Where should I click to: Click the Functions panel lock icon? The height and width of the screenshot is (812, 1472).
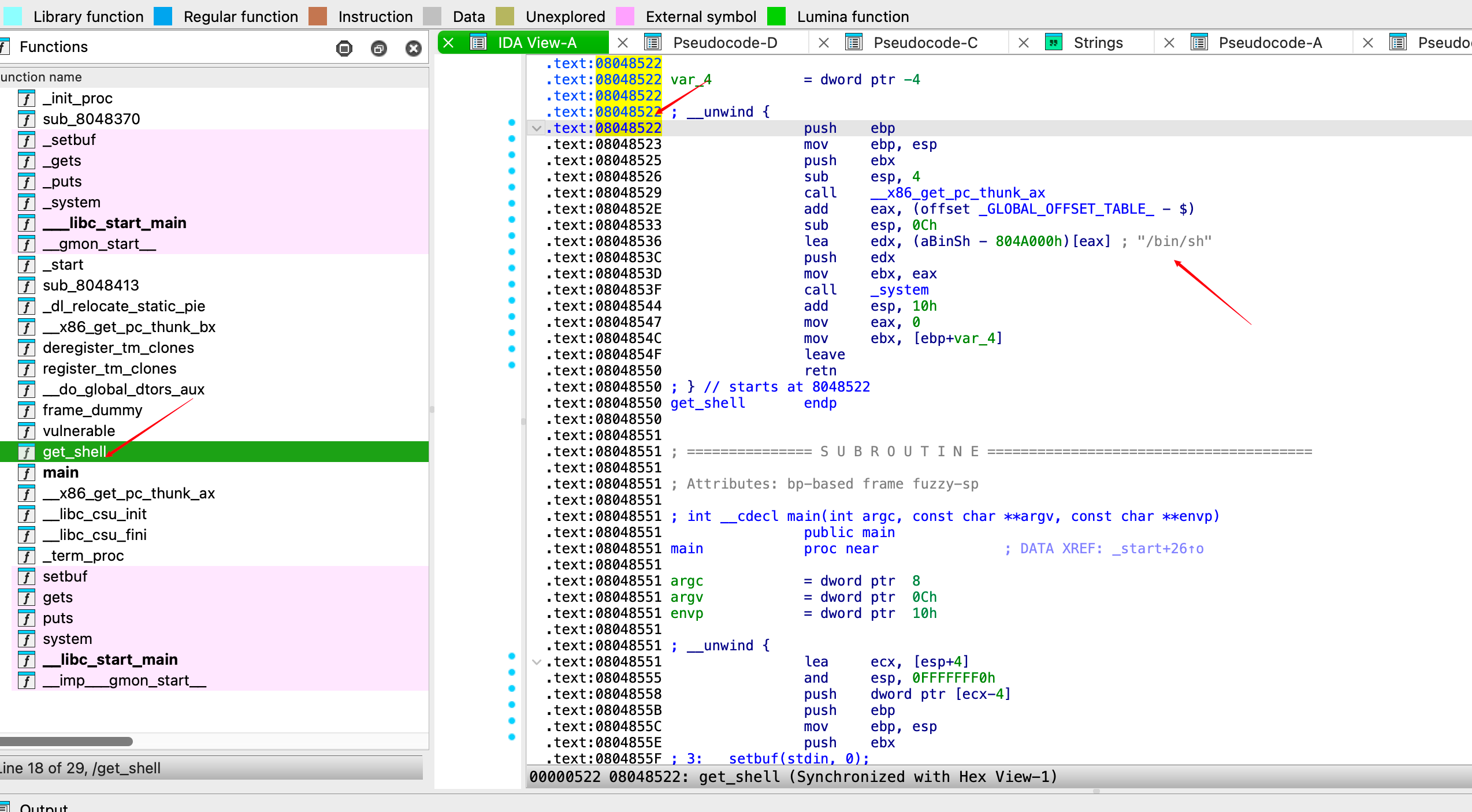point(344,48)
